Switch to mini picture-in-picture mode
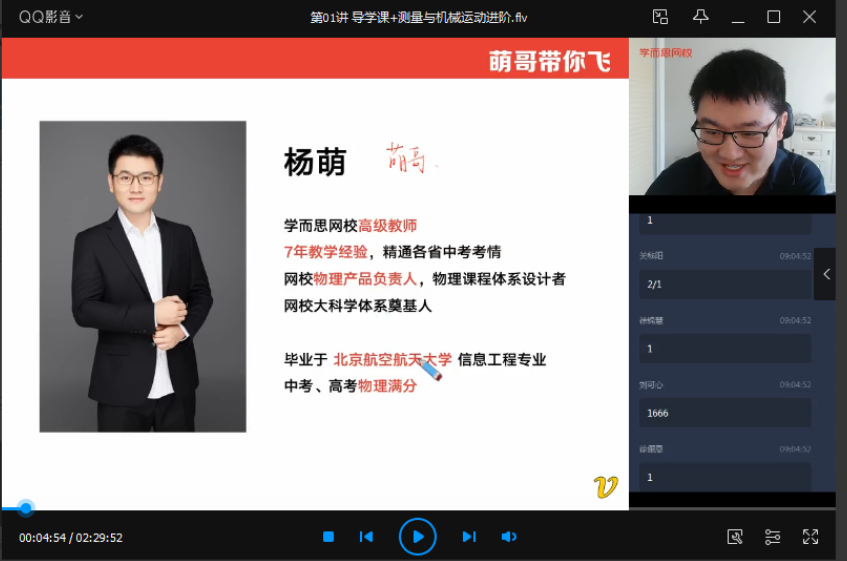The height and width of the screenshot is (561, 847). [x=660, y=17]
